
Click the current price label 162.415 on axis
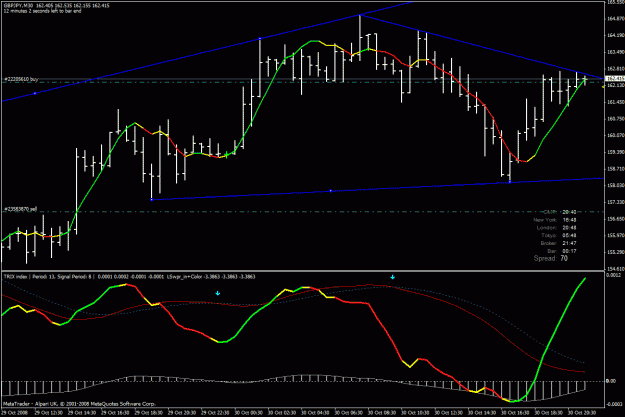coord(615,79)
